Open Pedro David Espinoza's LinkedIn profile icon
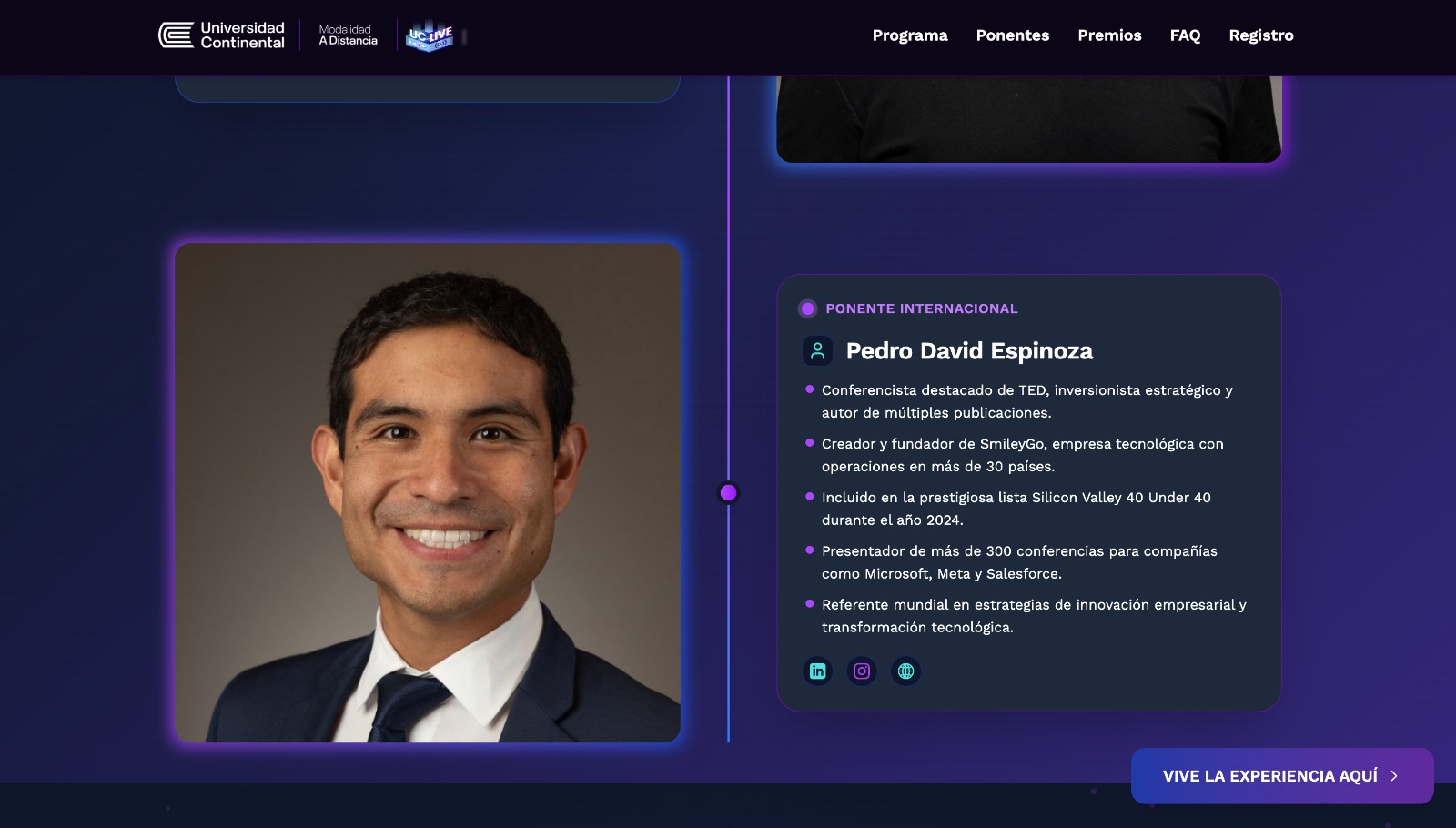Viewport: 1456px width, 828px height. tap(817, 671)
